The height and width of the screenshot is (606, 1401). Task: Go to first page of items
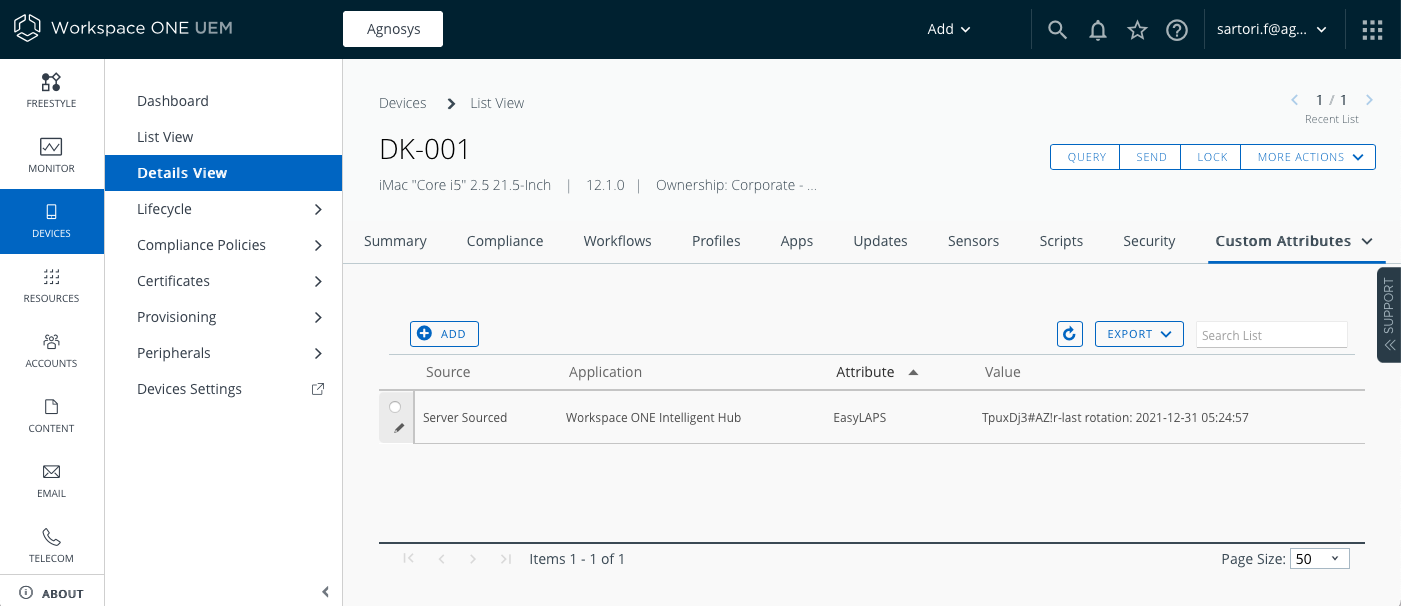click(408, 559)
